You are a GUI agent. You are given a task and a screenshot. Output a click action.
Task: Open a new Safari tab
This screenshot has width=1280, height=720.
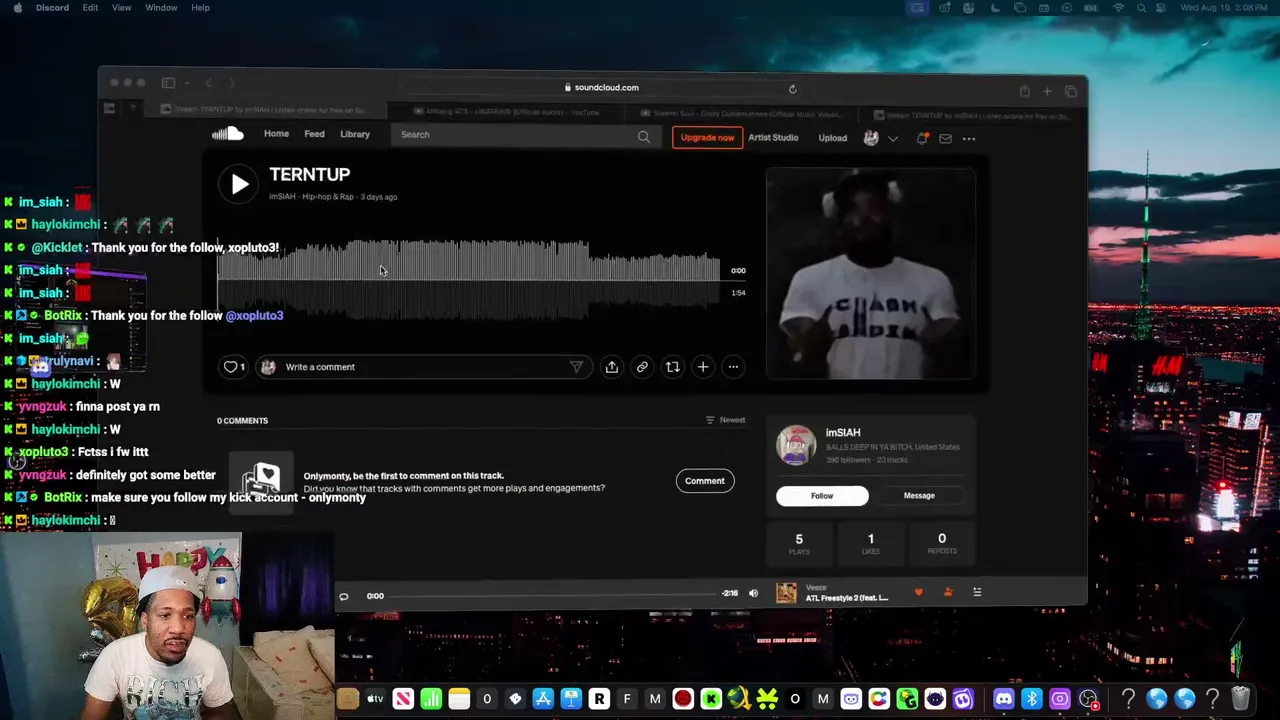1047,92
